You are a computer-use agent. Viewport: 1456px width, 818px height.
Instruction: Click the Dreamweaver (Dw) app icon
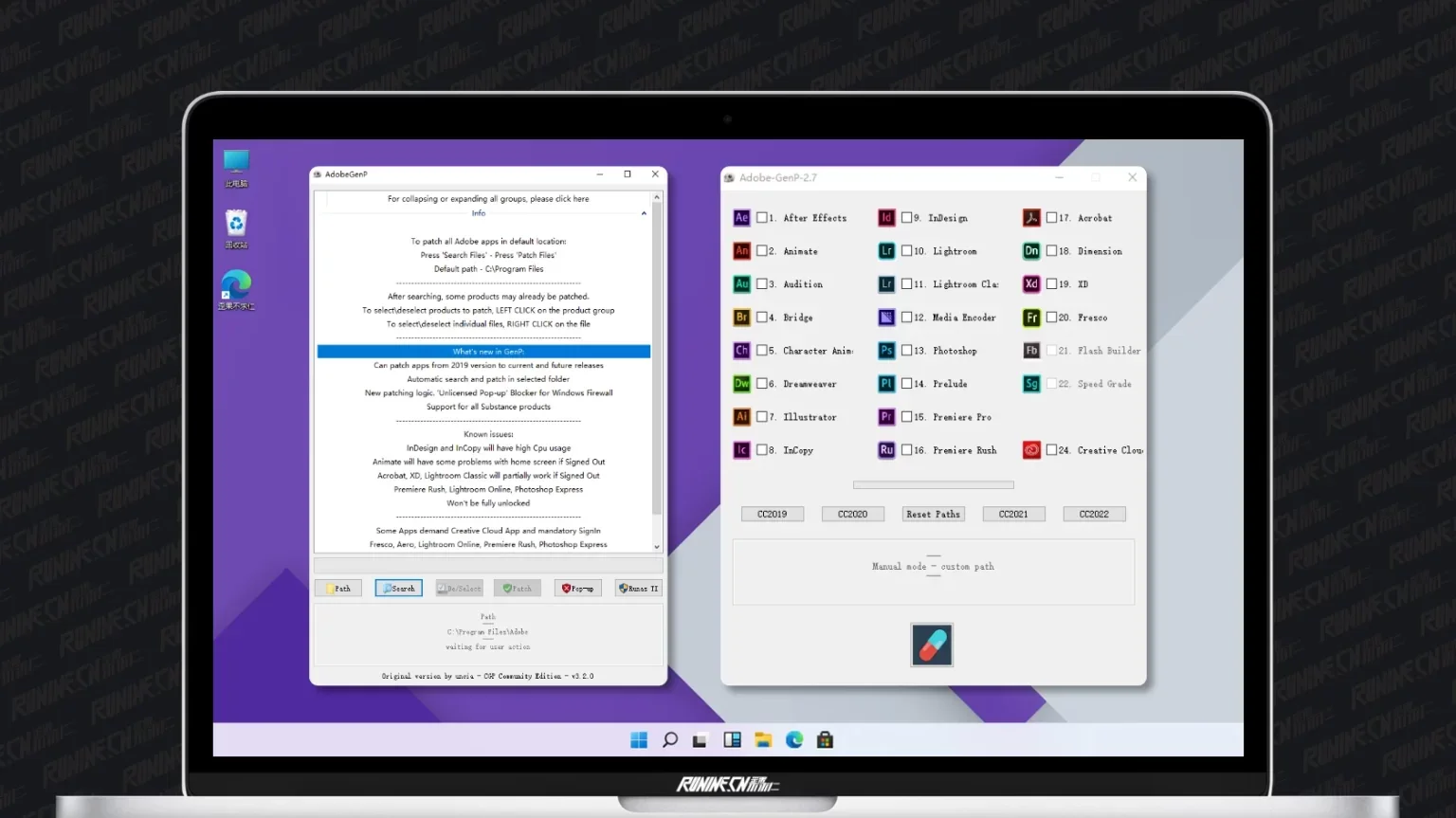742,384
